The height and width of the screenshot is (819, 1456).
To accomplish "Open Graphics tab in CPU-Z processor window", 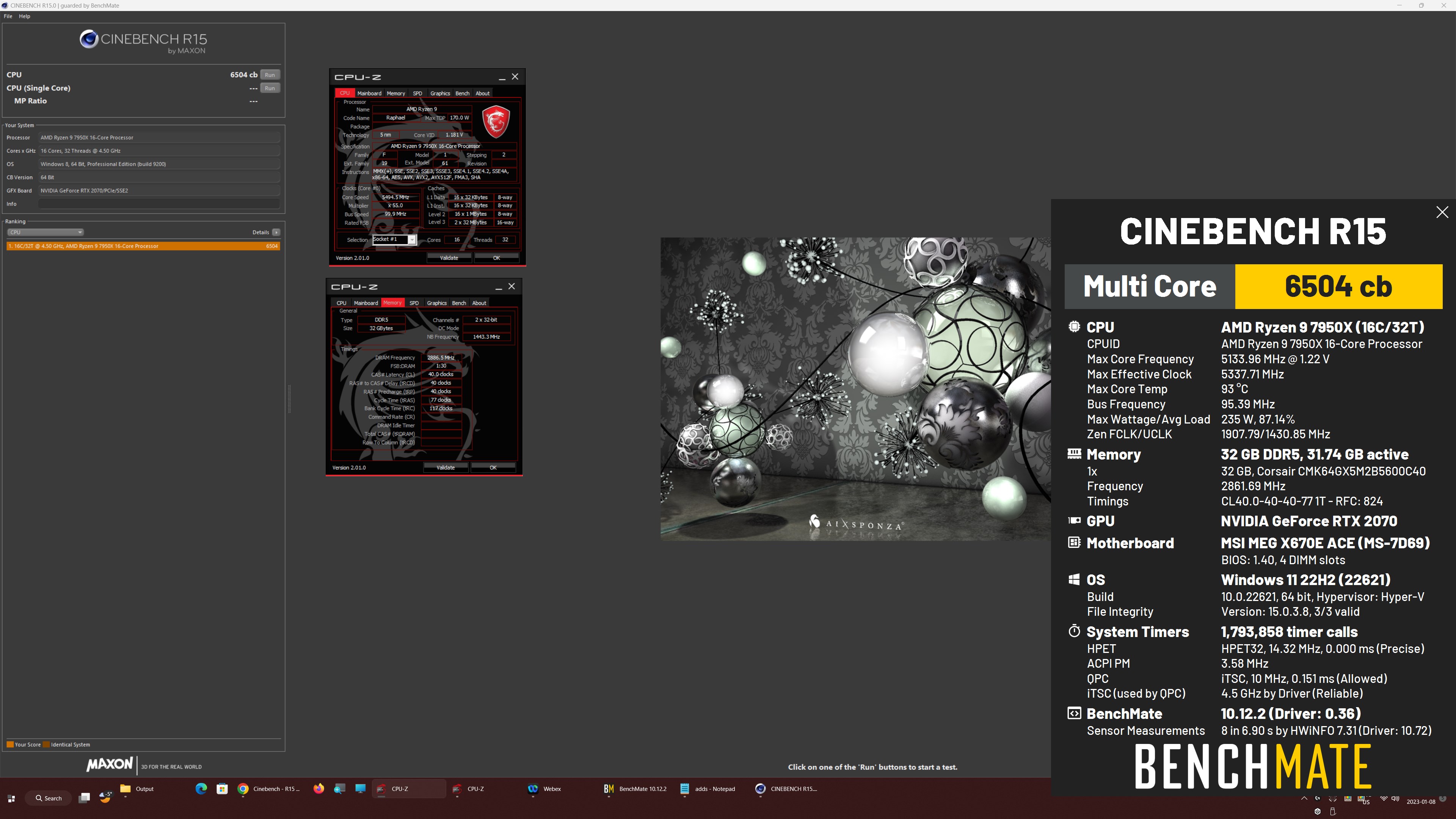I will 440,93.
